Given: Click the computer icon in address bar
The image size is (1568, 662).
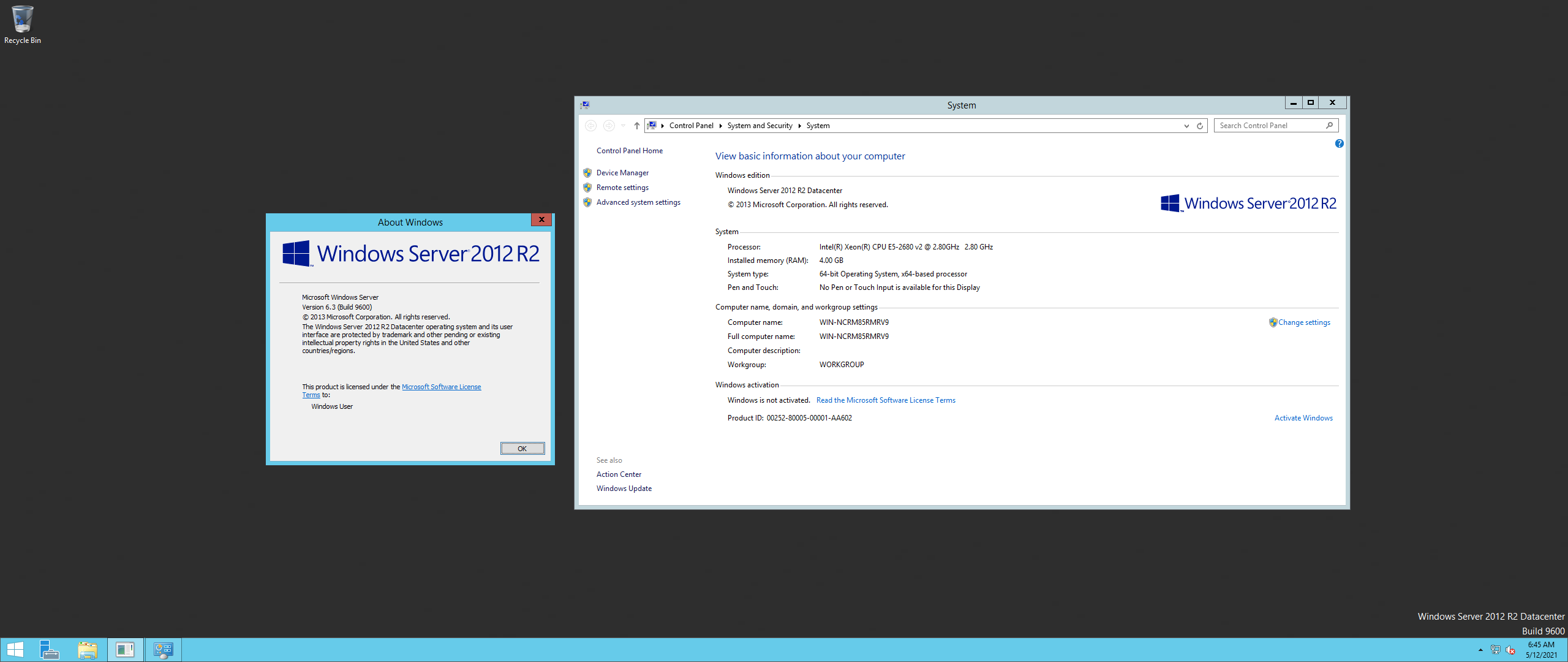Looking at the screenshot, I should 652,126.
